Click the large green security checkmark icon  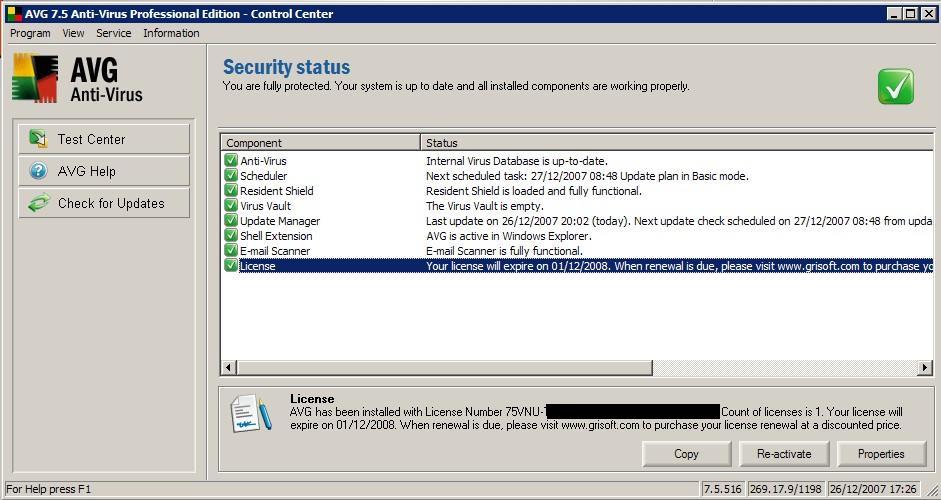tap(896, 86)
